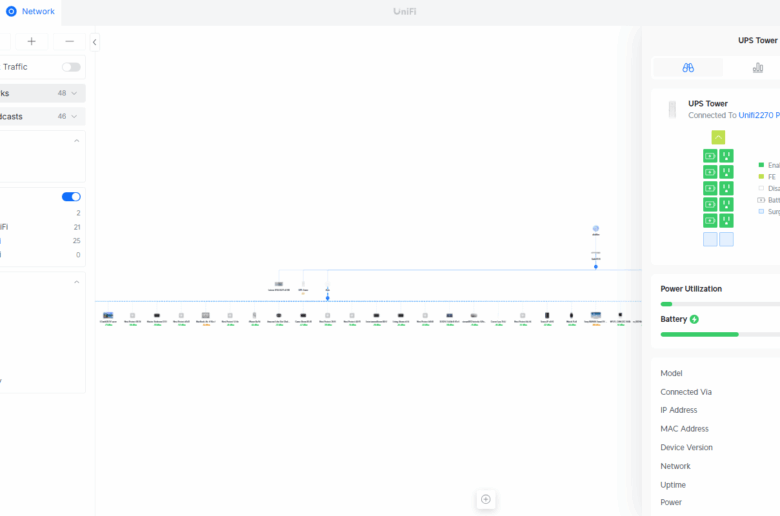Open the Unifi2270 connected device link
The width and height of the screenshot is (780, 516).
click(x=758, y=115)
